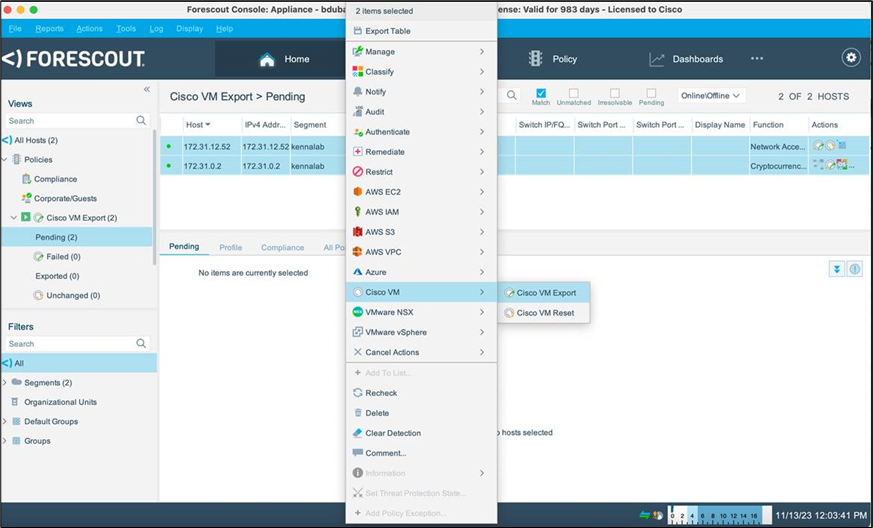873x528 pixels.
Task: Choose Cisco VM Reset from submenu
Action: click(543, 312)
